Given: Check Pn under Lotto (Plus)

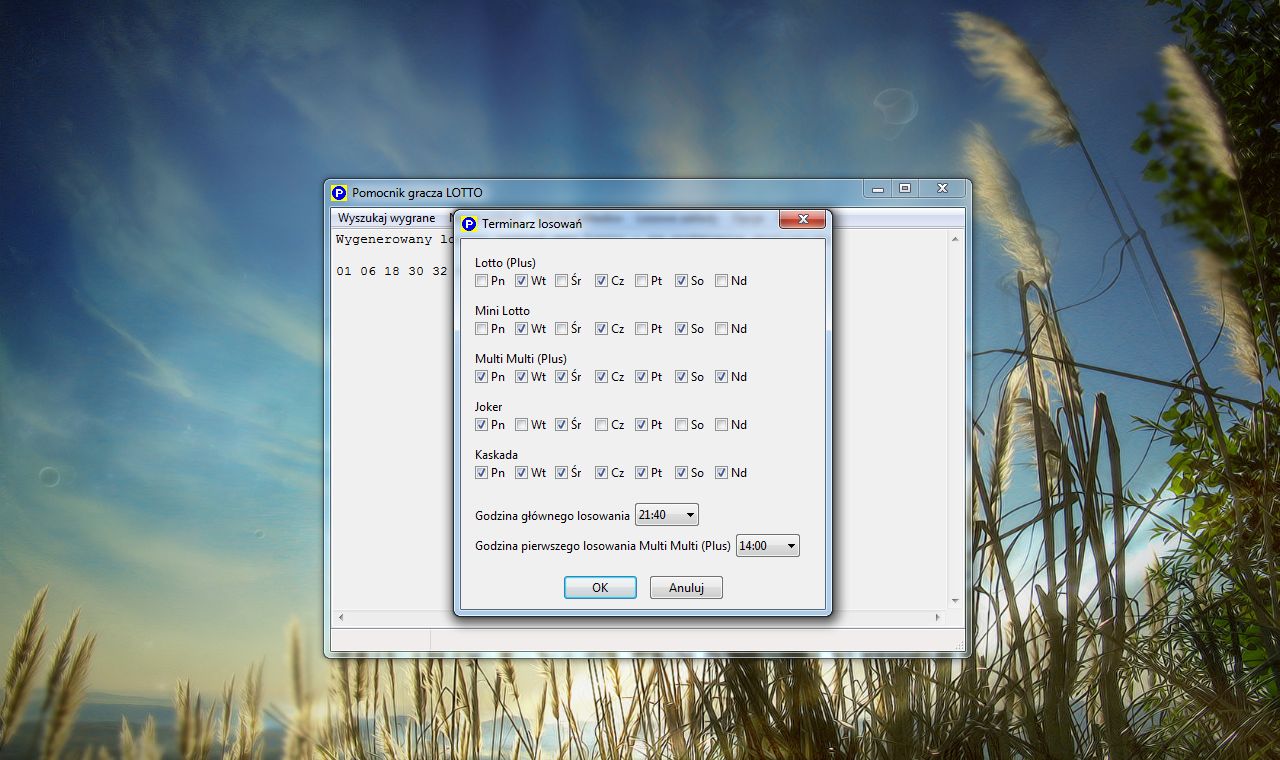Looking at the screenshot, I should [482, 281].
